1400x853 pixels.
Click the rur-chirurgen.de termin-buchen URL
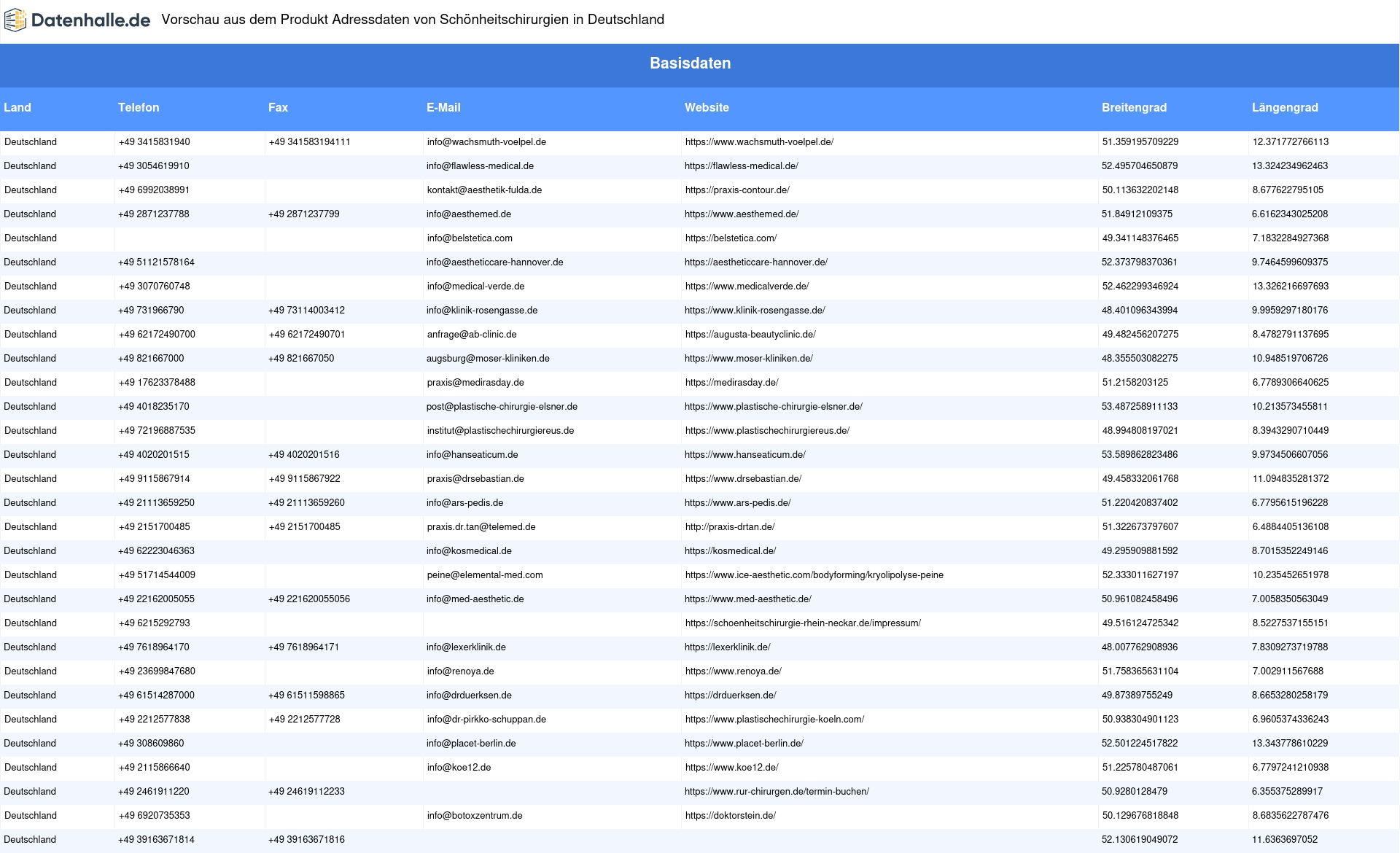777,792
